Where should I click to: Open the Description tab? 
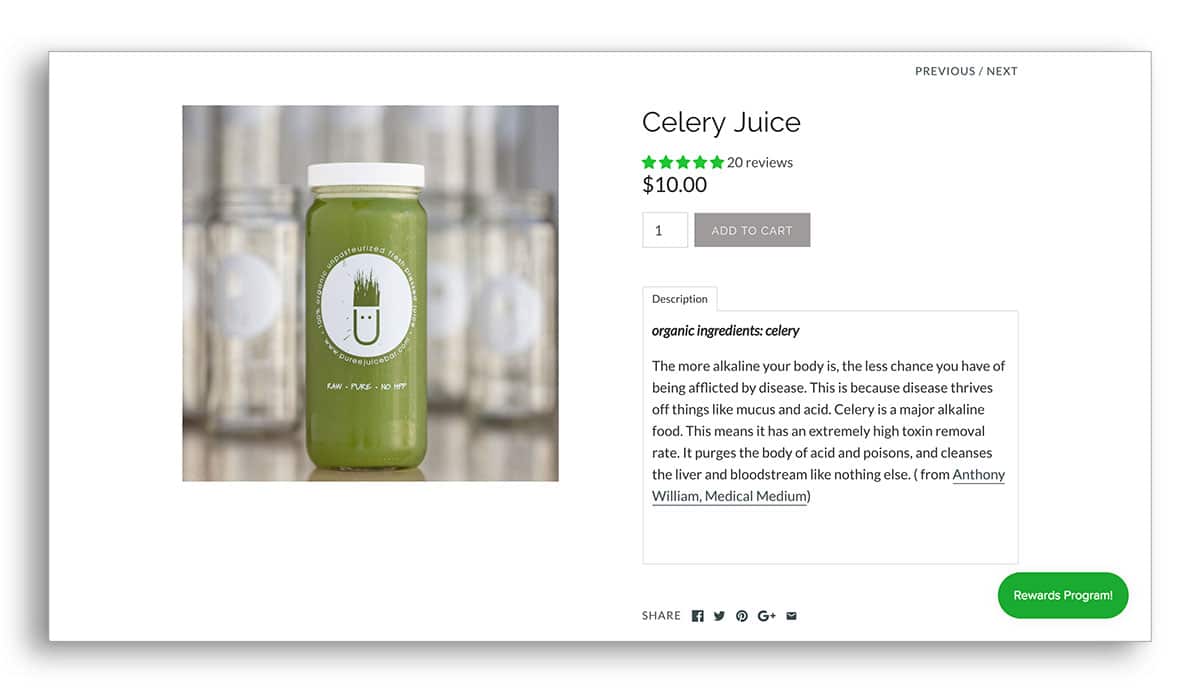[680, 299]
